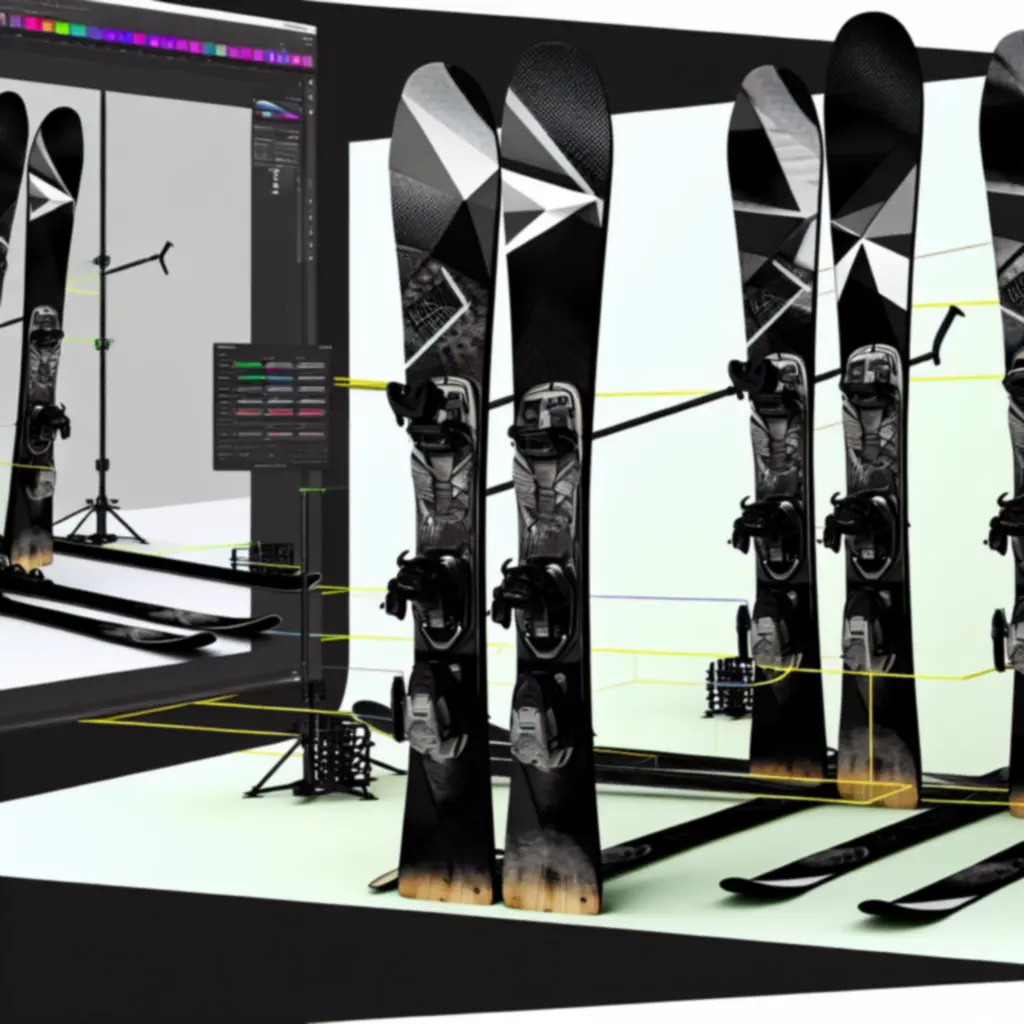Select the orange swatch icon in top toolbar
Image resolution: width=1024 pixels, height=1024 pixels.
click(x=48, y=26)
